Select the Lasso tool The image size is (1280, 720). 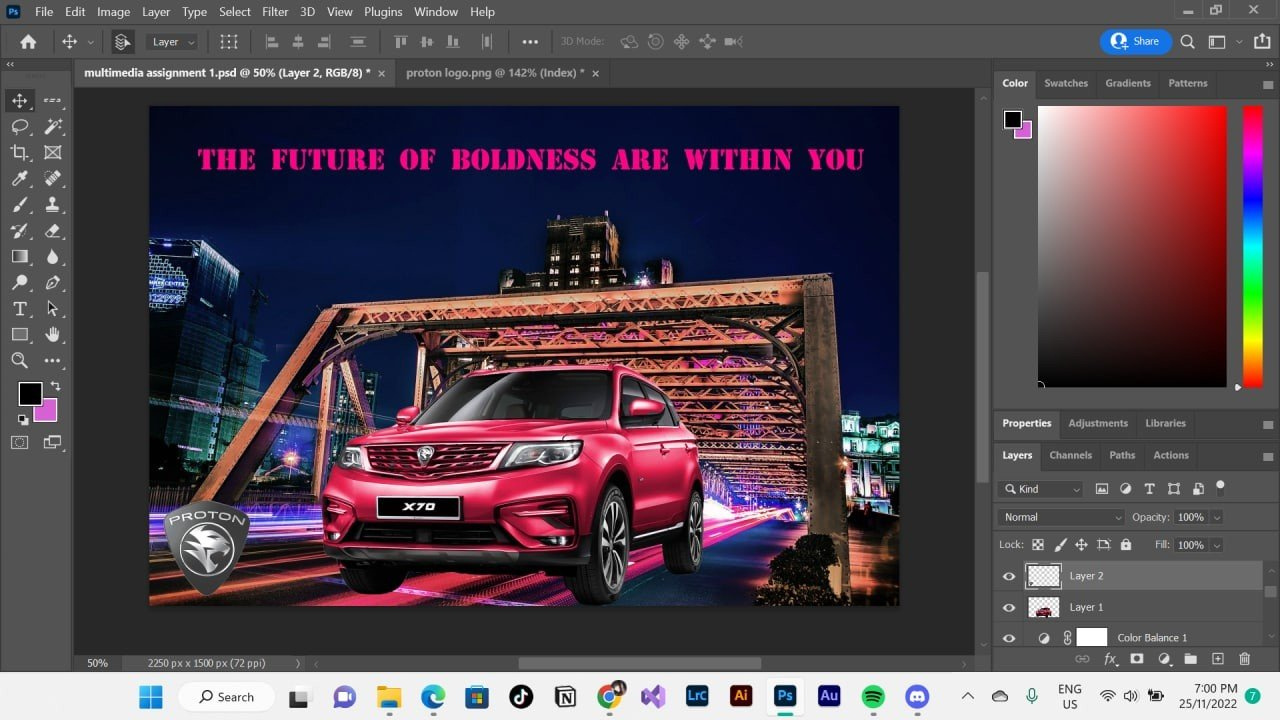click(19, 127)
